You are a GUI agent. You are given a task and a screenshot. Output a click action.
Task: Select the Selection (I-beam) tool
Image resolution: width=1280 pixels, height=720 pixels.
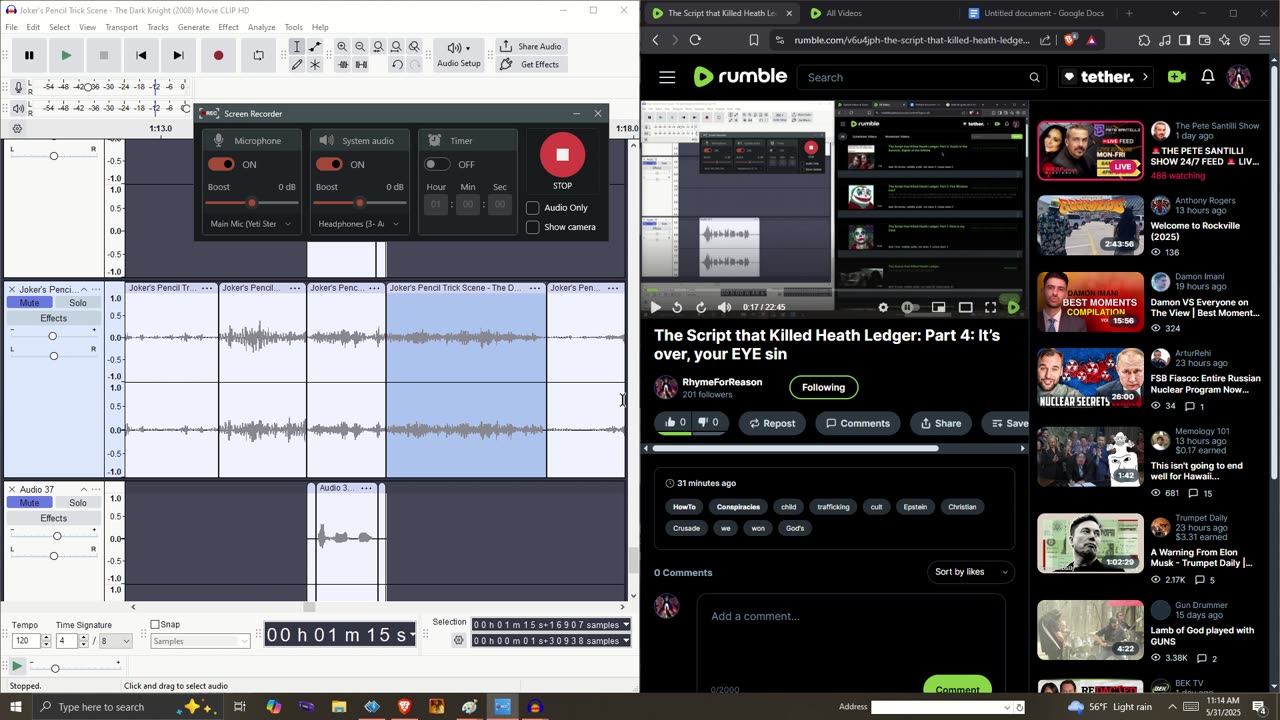(x=297, y=47)
